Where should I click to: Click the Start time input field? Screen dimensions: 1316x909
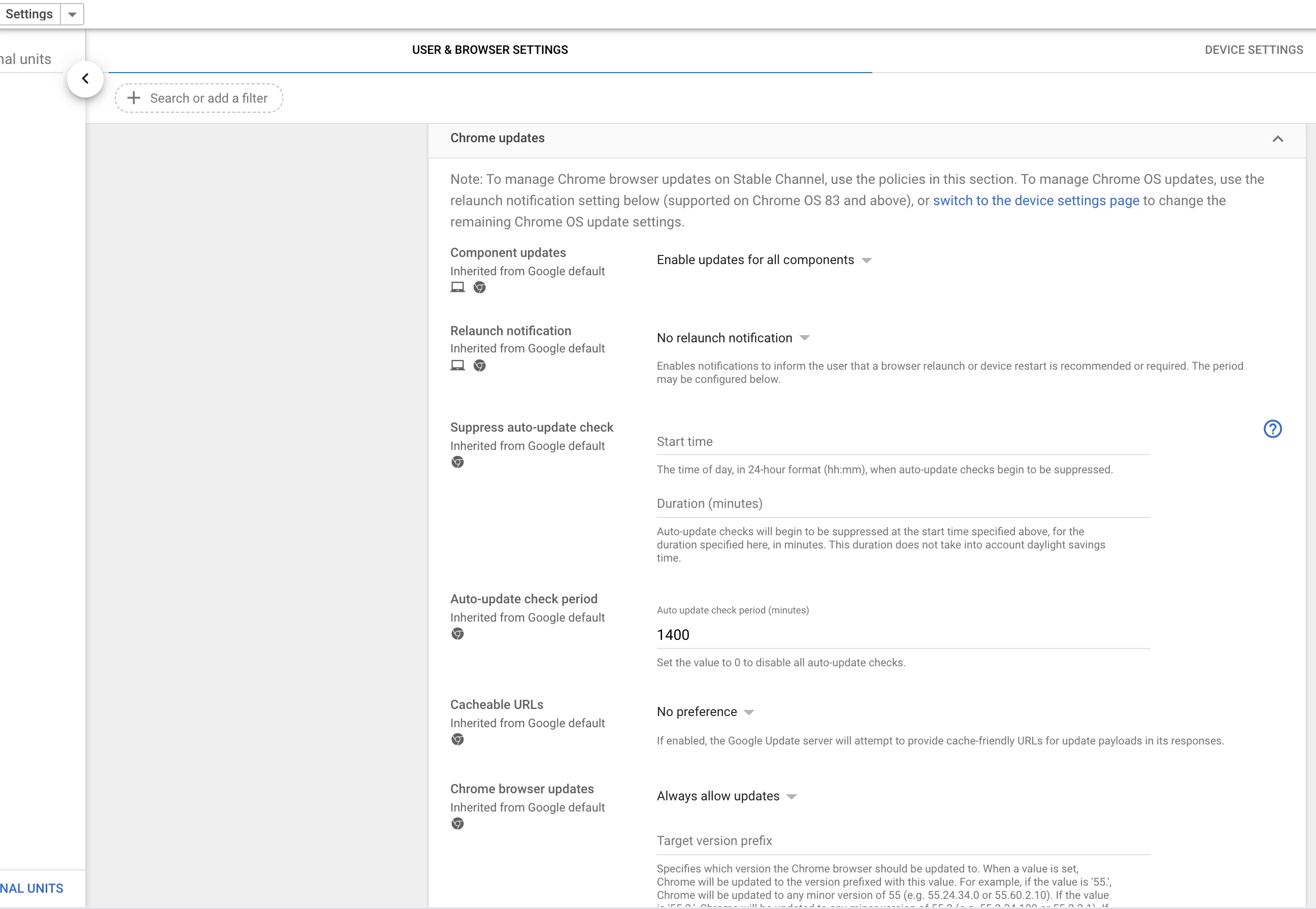(903, 442)
